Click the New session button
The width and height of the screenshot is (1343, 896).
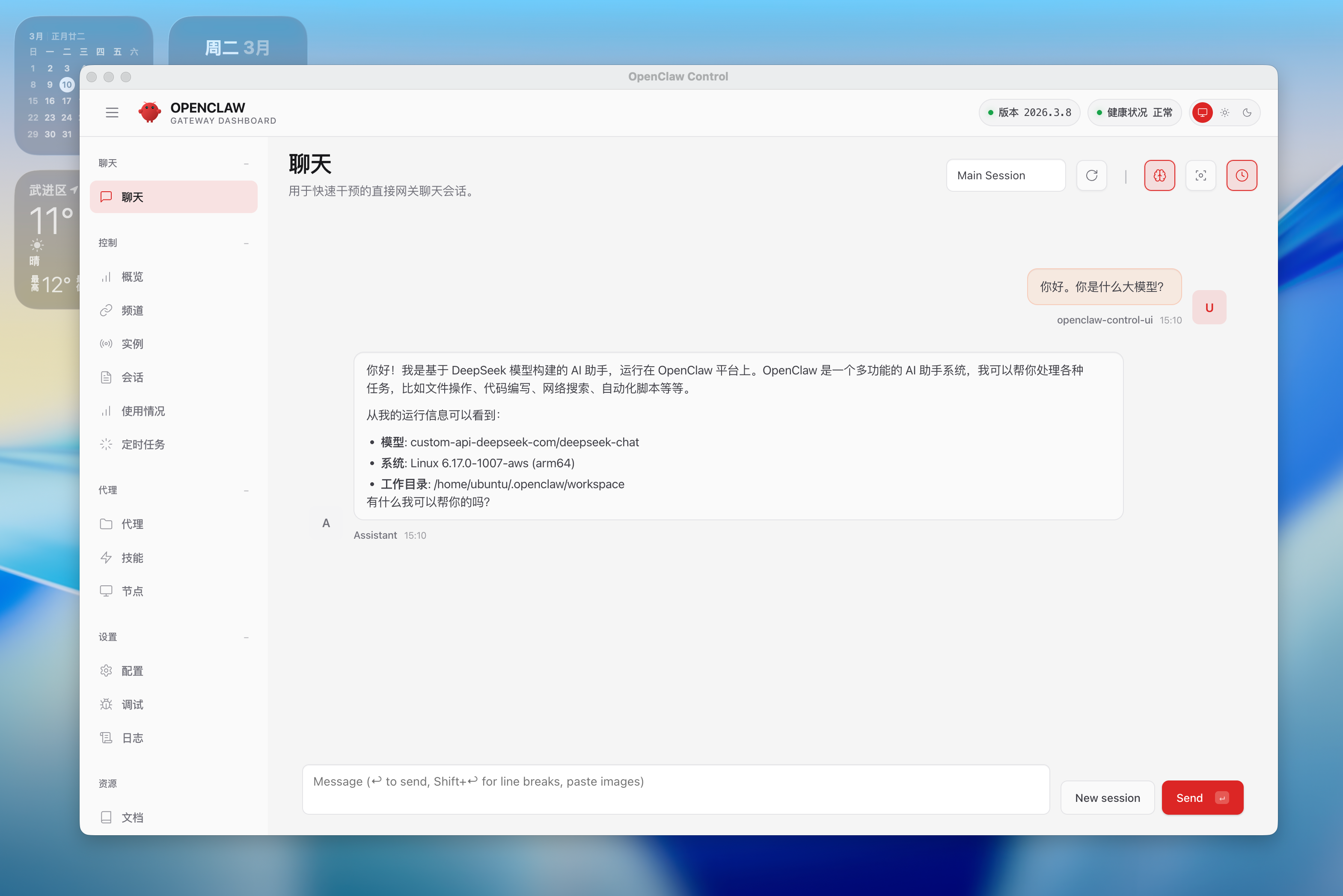[1107, 798]
